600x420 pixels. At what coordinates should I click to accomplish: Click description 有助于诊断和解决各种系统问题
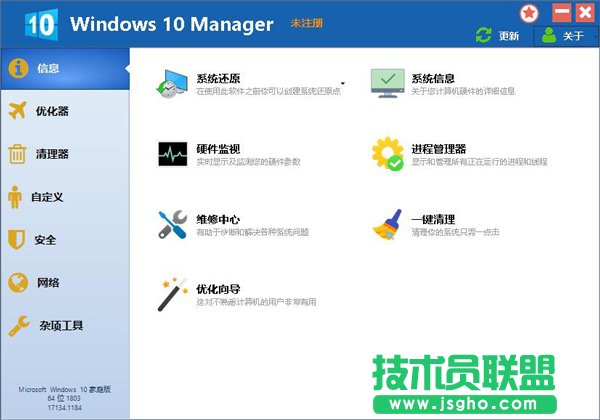click(x=253, y=232)
